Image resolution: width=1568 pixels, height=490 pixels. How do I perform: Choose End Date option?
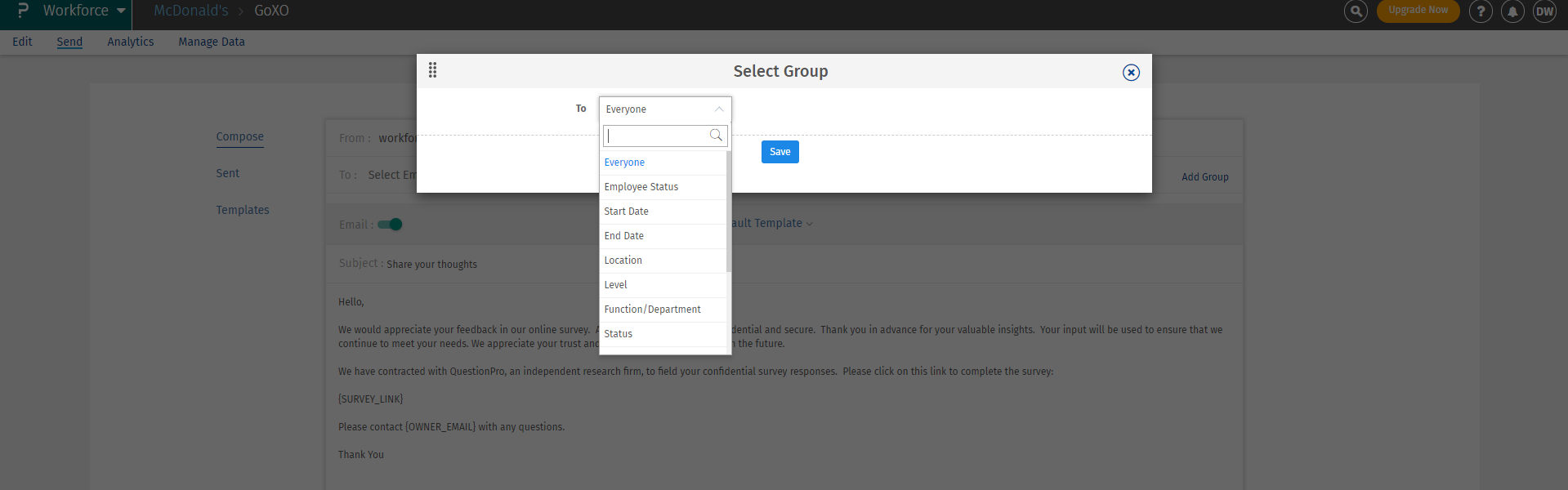tap(663, 236)
